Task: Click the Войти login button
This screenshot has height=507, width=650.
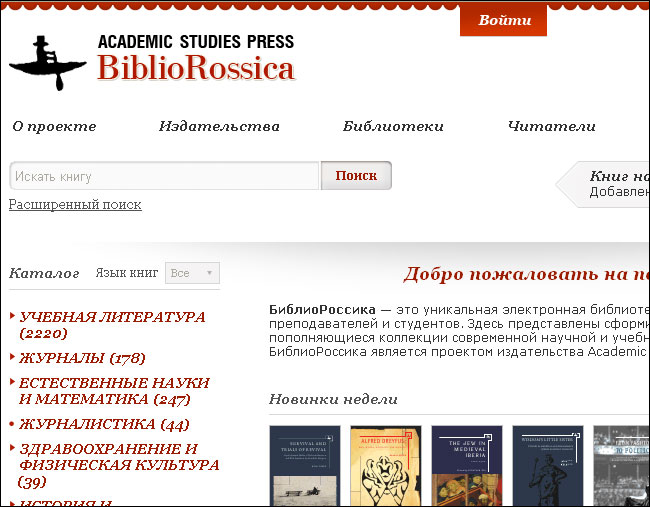Action: tap(503, 20)
